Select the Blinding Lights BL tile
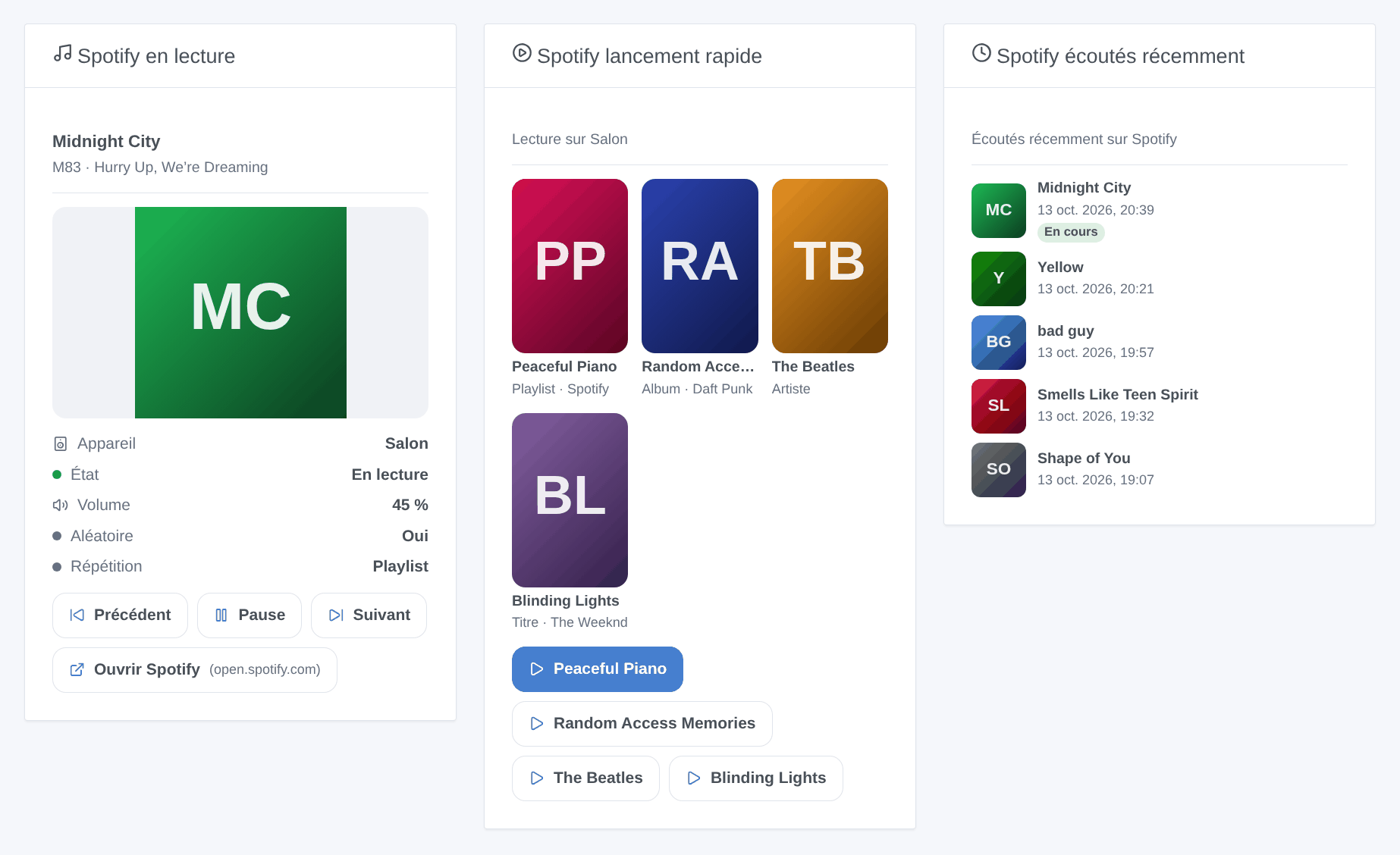The height and width of the screenshot is (855, 1400). coord(570,500)
